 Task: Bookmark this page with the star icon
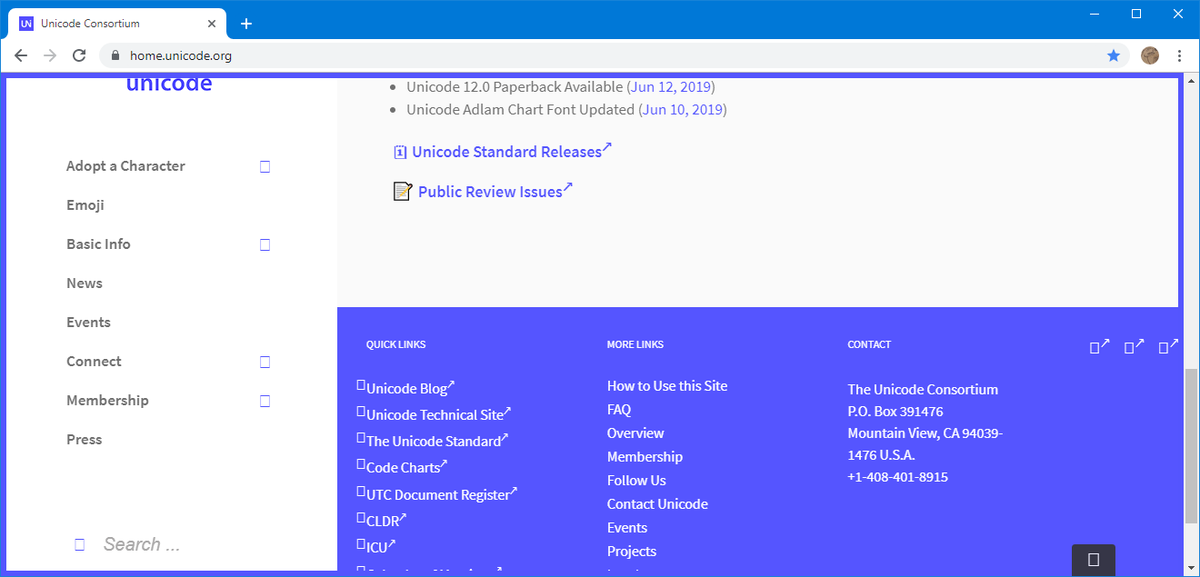pos(1114,56)
